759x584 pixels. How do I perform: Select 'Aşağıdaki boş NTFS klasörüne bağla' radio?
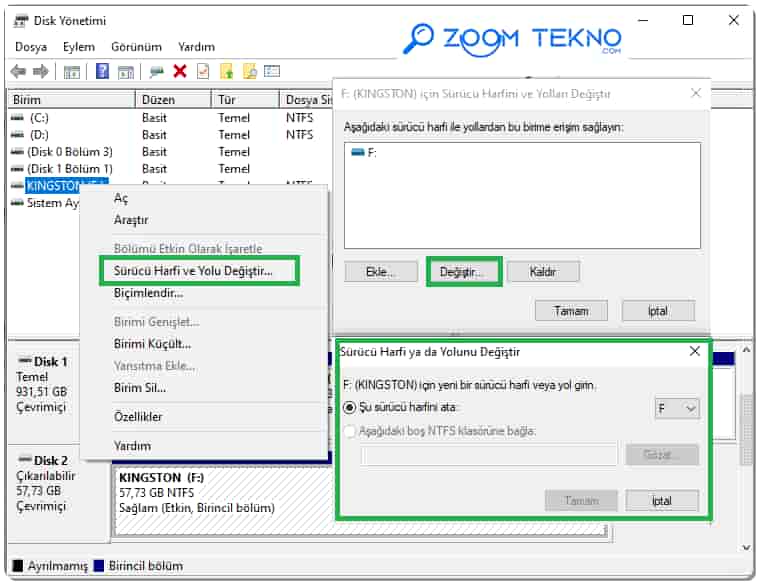pos(349,430)
